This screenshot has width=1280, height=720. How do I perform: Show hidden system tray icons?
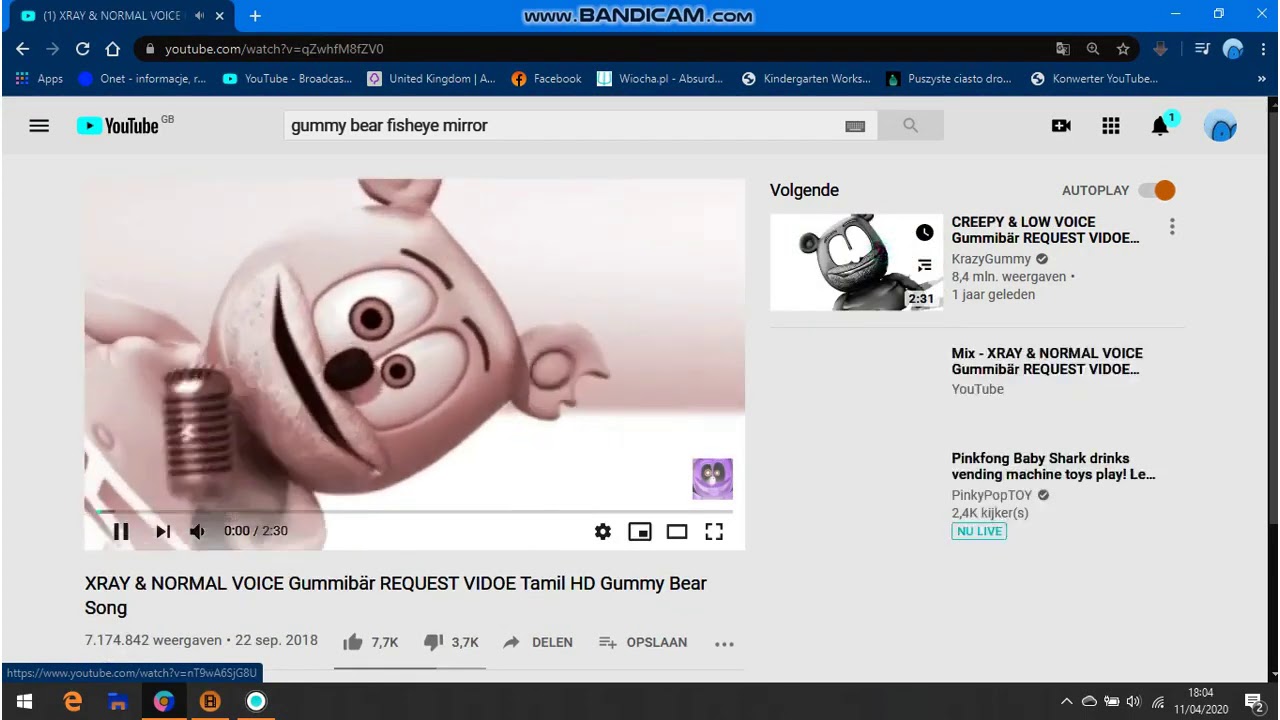[x=1066, y=701]
